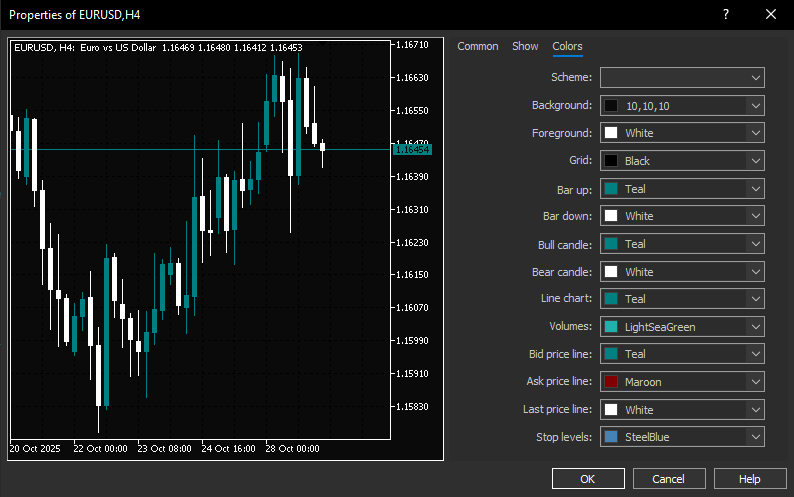Click the Cancel button

(668, 479)
